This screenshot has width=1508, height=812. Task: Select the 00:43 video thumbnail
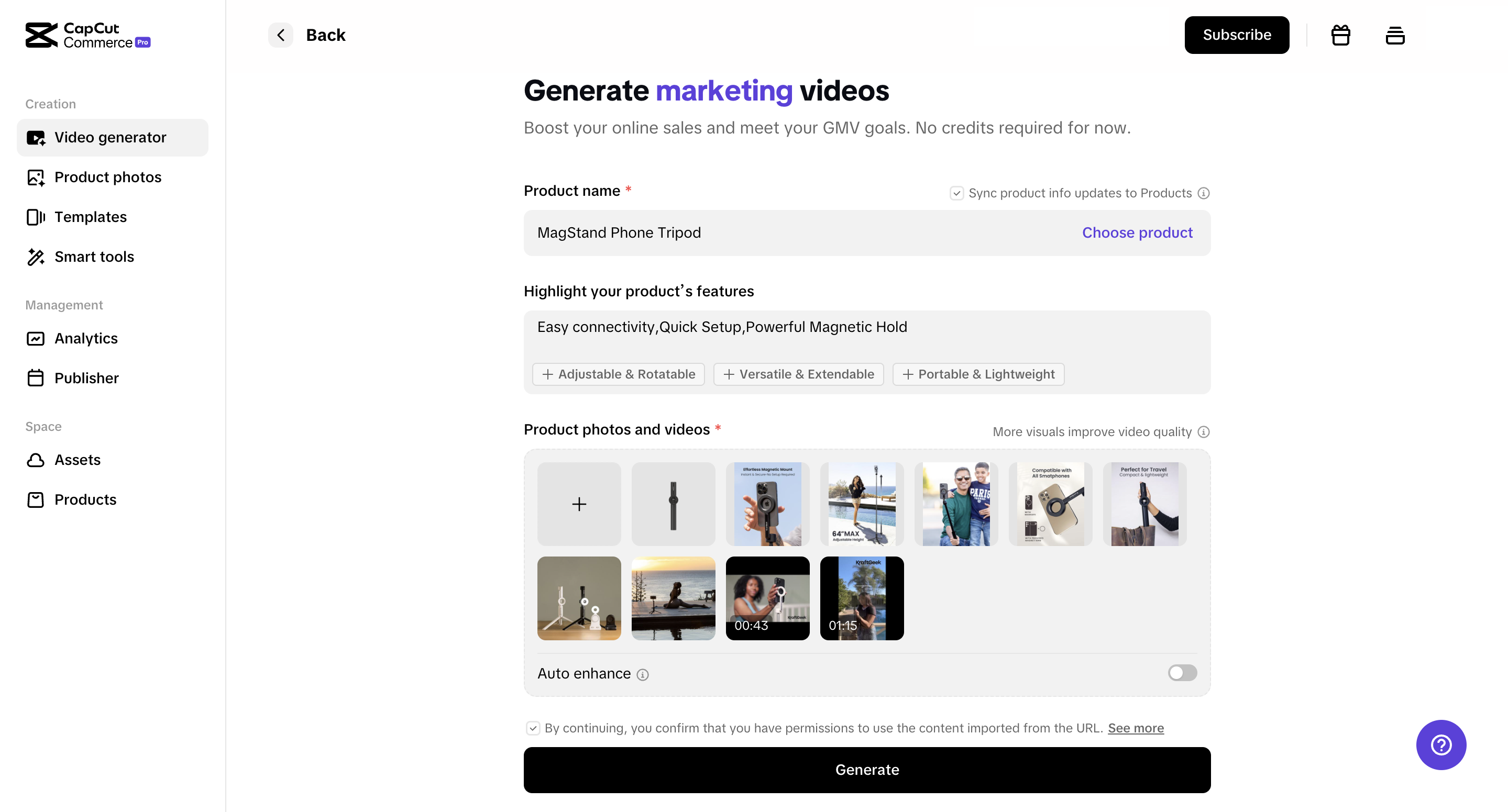767,598
